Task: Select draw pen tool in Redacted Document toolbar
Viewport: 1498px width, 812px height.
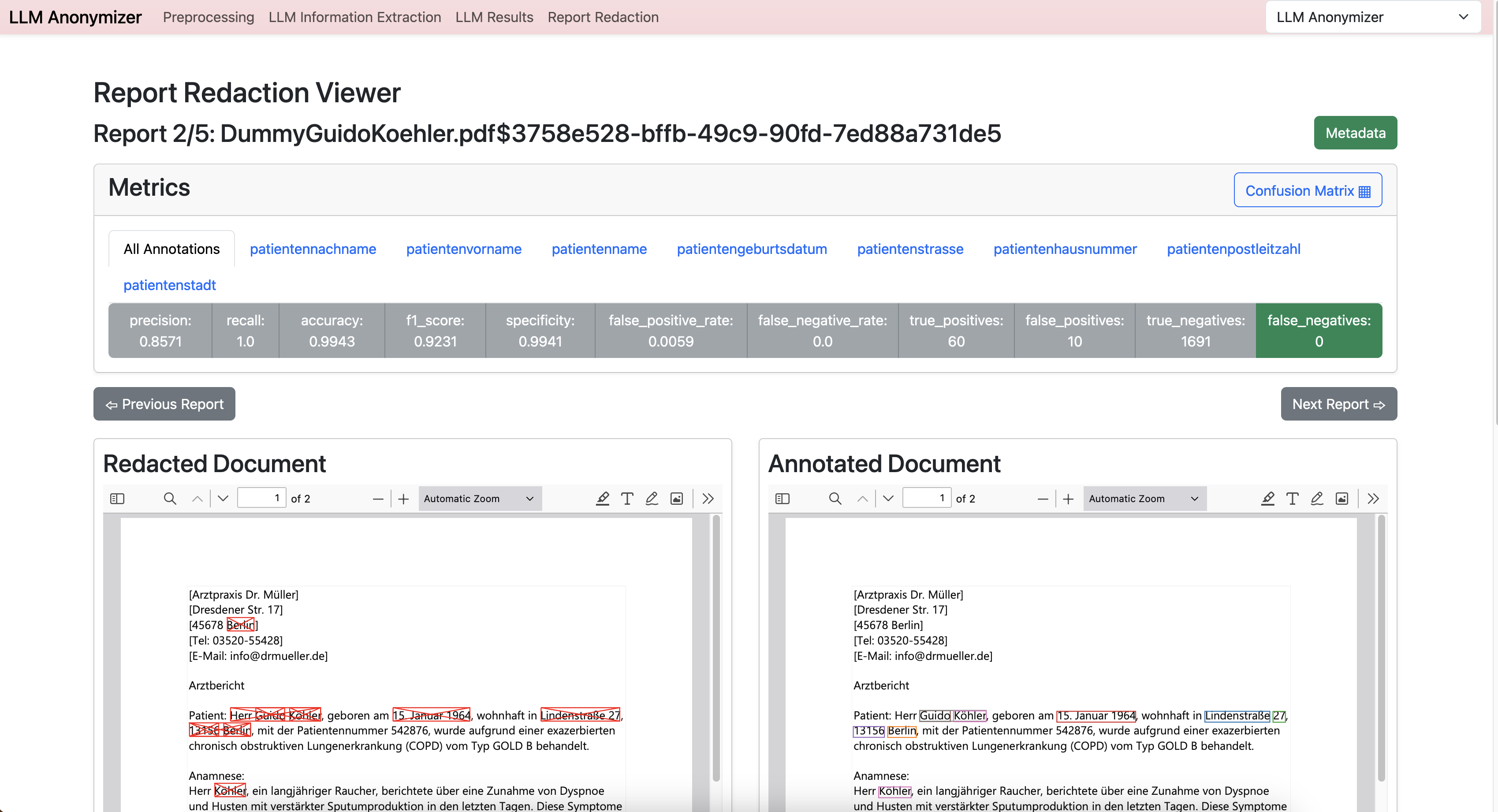Action: [651, 499]
